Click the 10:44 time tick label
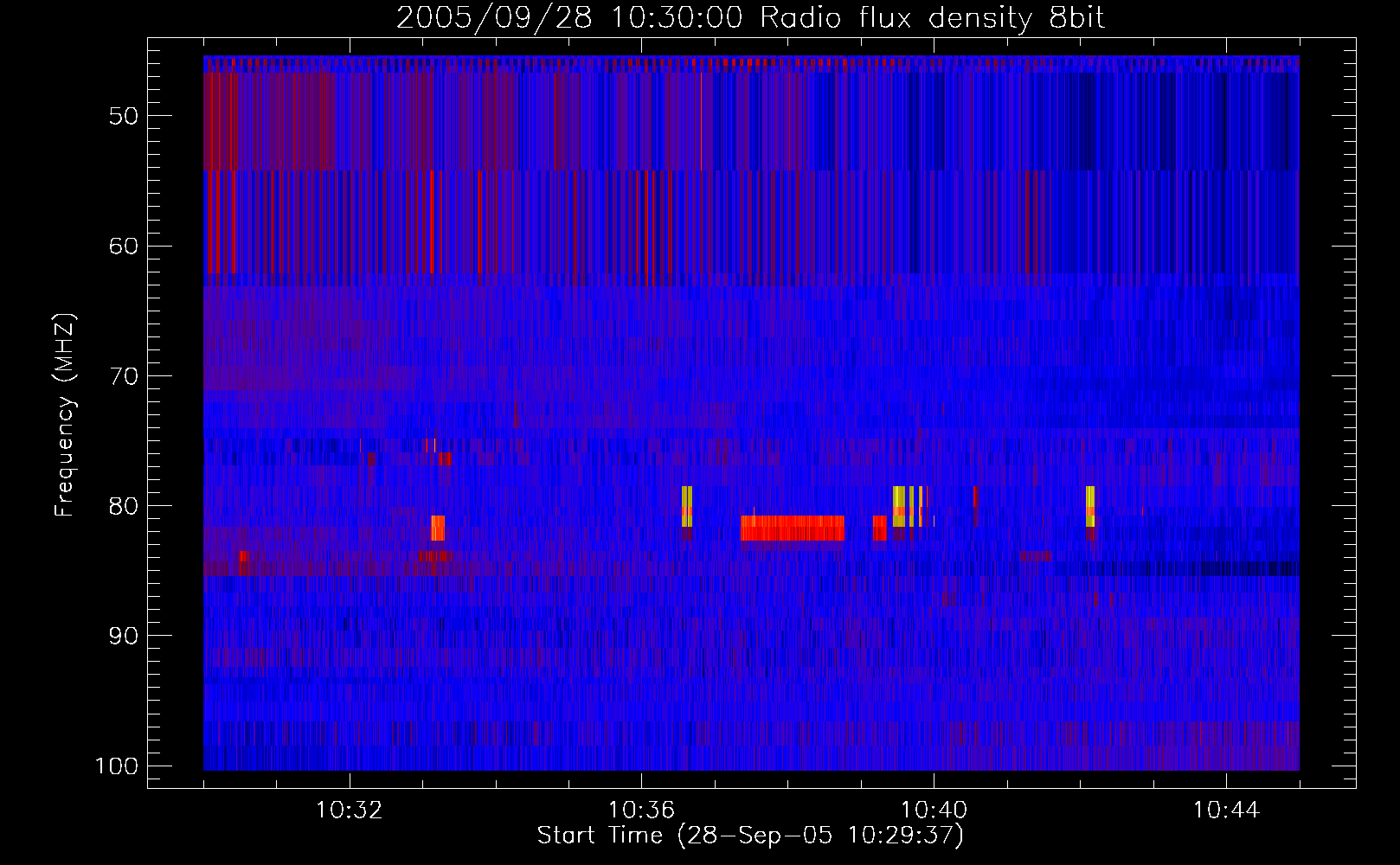1400x865 pixels. pyautogui.click(x=1226, y=811)
